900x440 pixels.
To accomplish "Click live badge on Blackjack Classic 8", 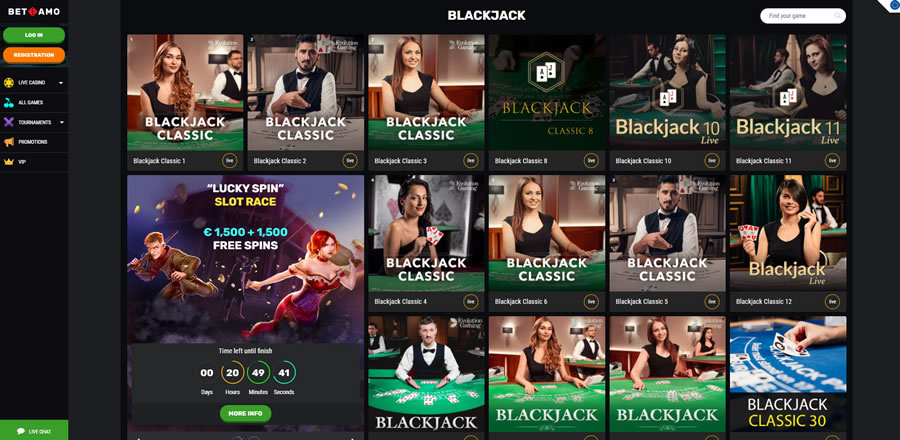I will 591,161.
